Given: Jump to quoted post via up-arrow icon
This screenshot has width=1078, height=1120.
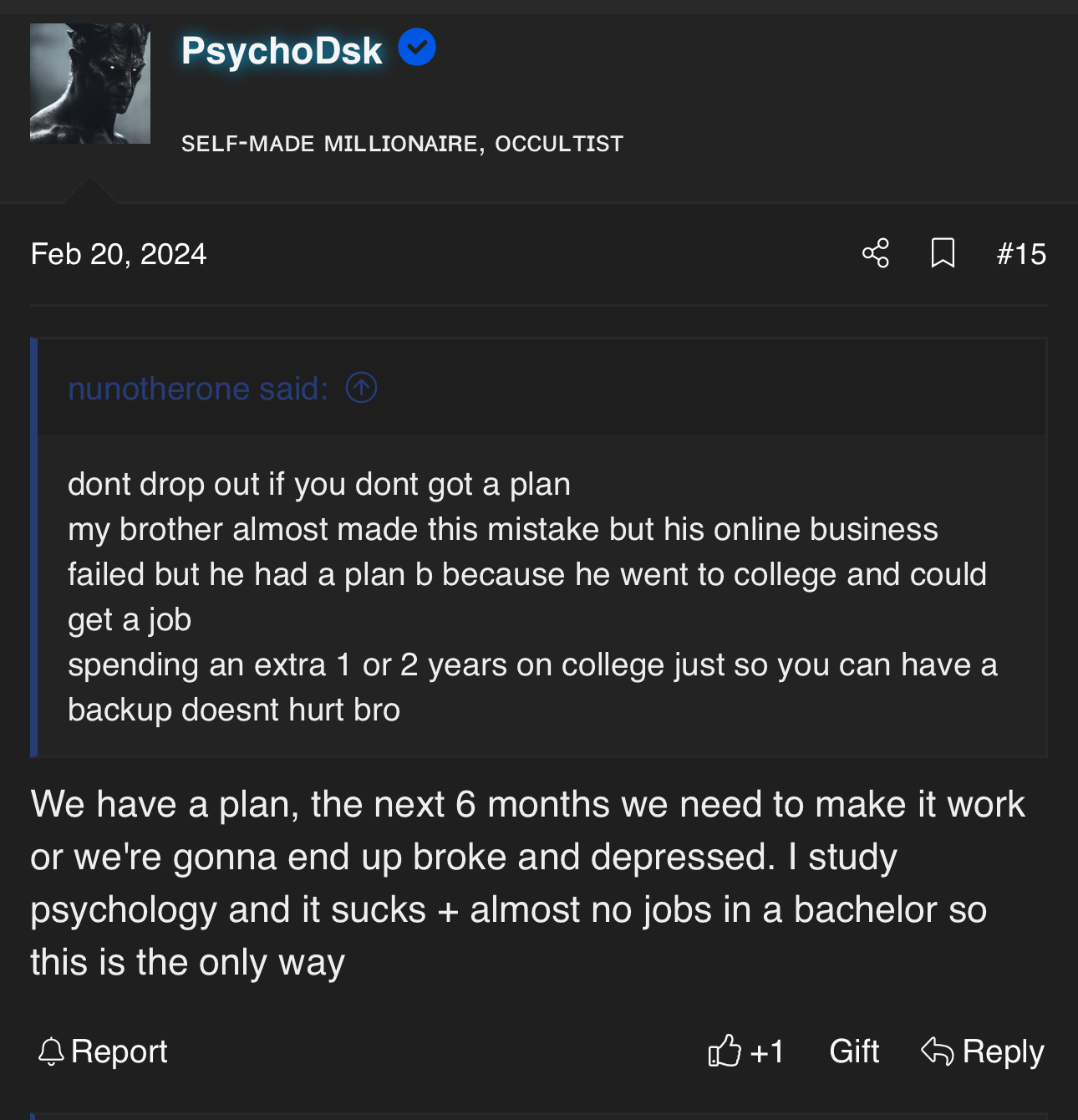Looking at the screenshot, I should coord(361,388).
